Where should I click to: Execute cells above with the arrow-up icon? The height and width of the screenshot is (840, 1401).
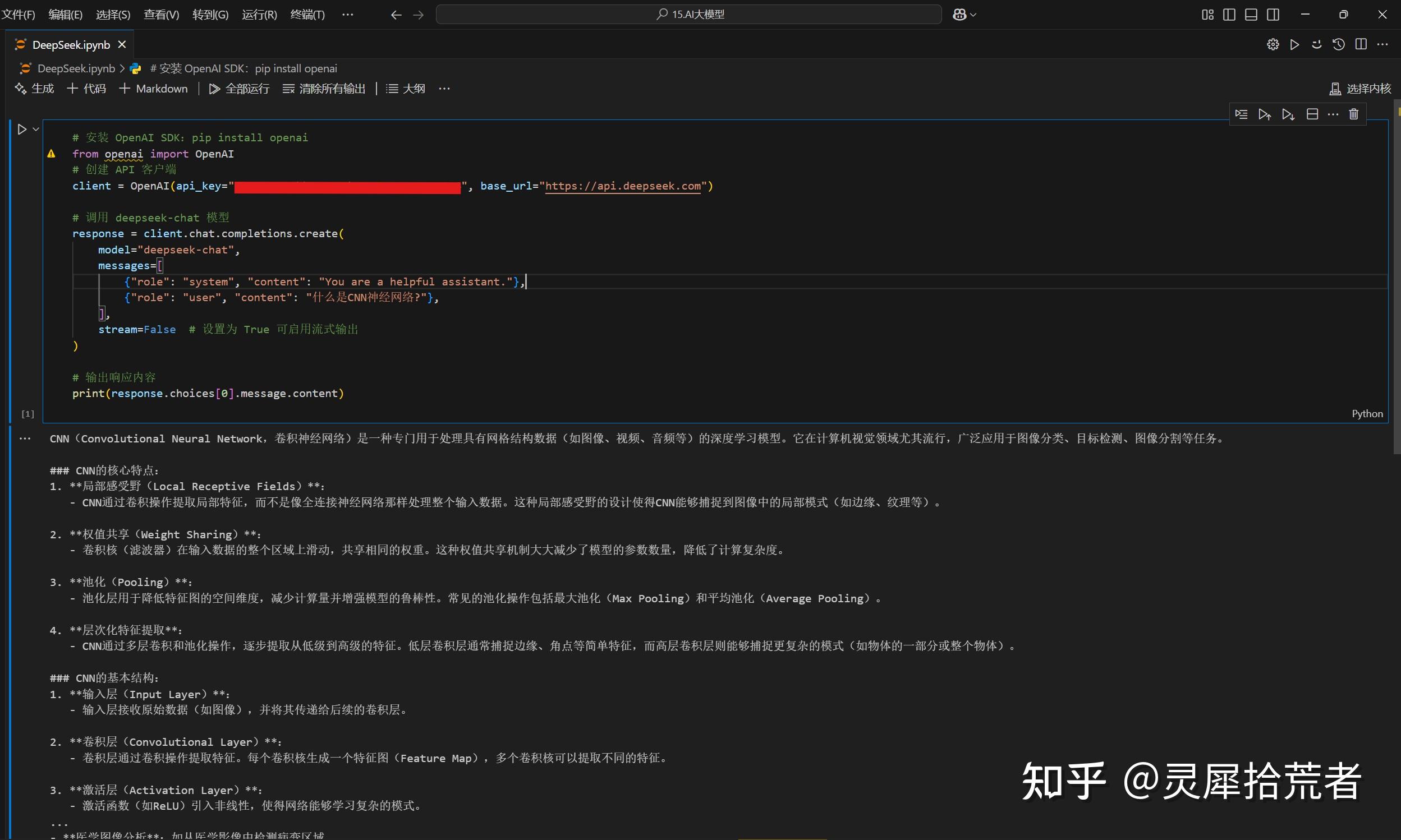[x=1265, y=114]
